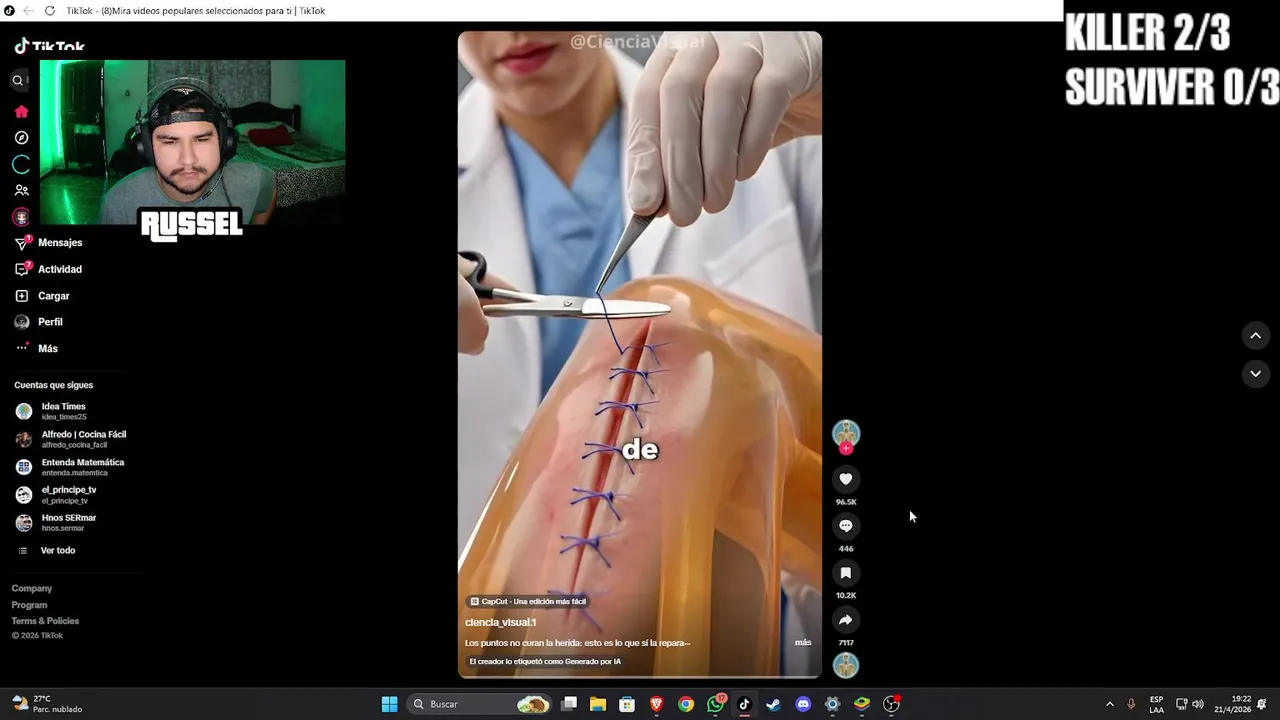Open WhatsApp from taskbar

(715, 704)
